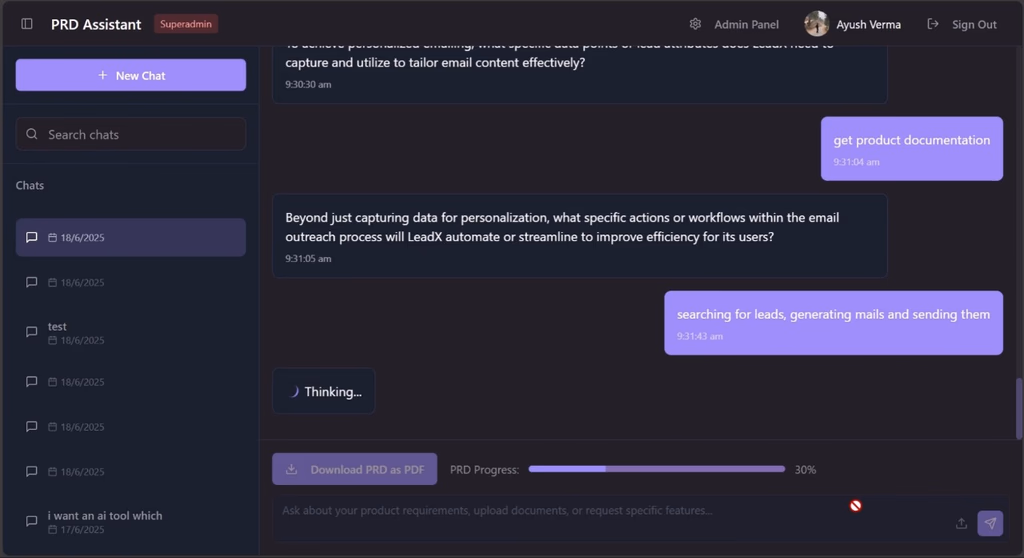Click the 9:31:05 am timestamp
Image resolution: width=1024 pixels, height=558 pixels.
[308, 259]
